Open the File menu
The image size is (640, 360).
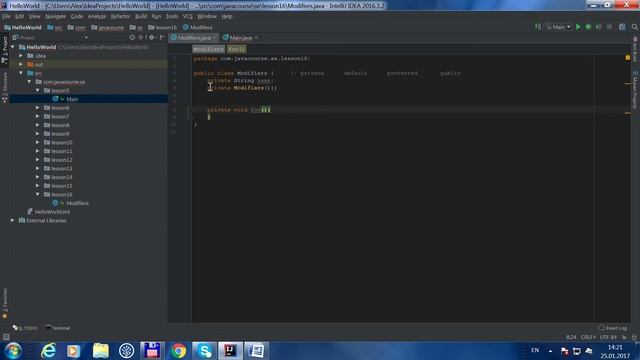point(6,16)
